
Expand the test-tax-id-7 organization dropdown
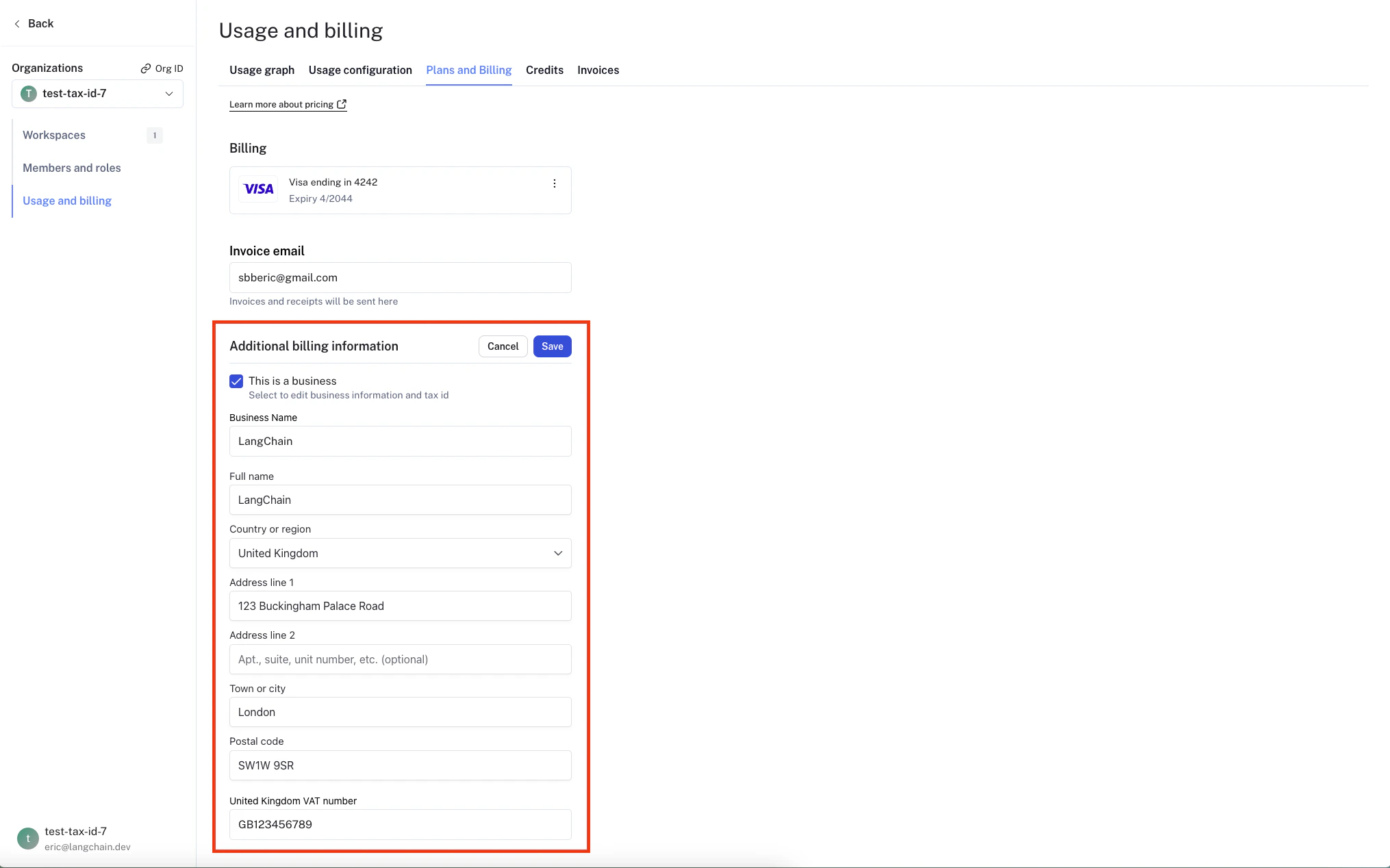click(x=169, y=94)
